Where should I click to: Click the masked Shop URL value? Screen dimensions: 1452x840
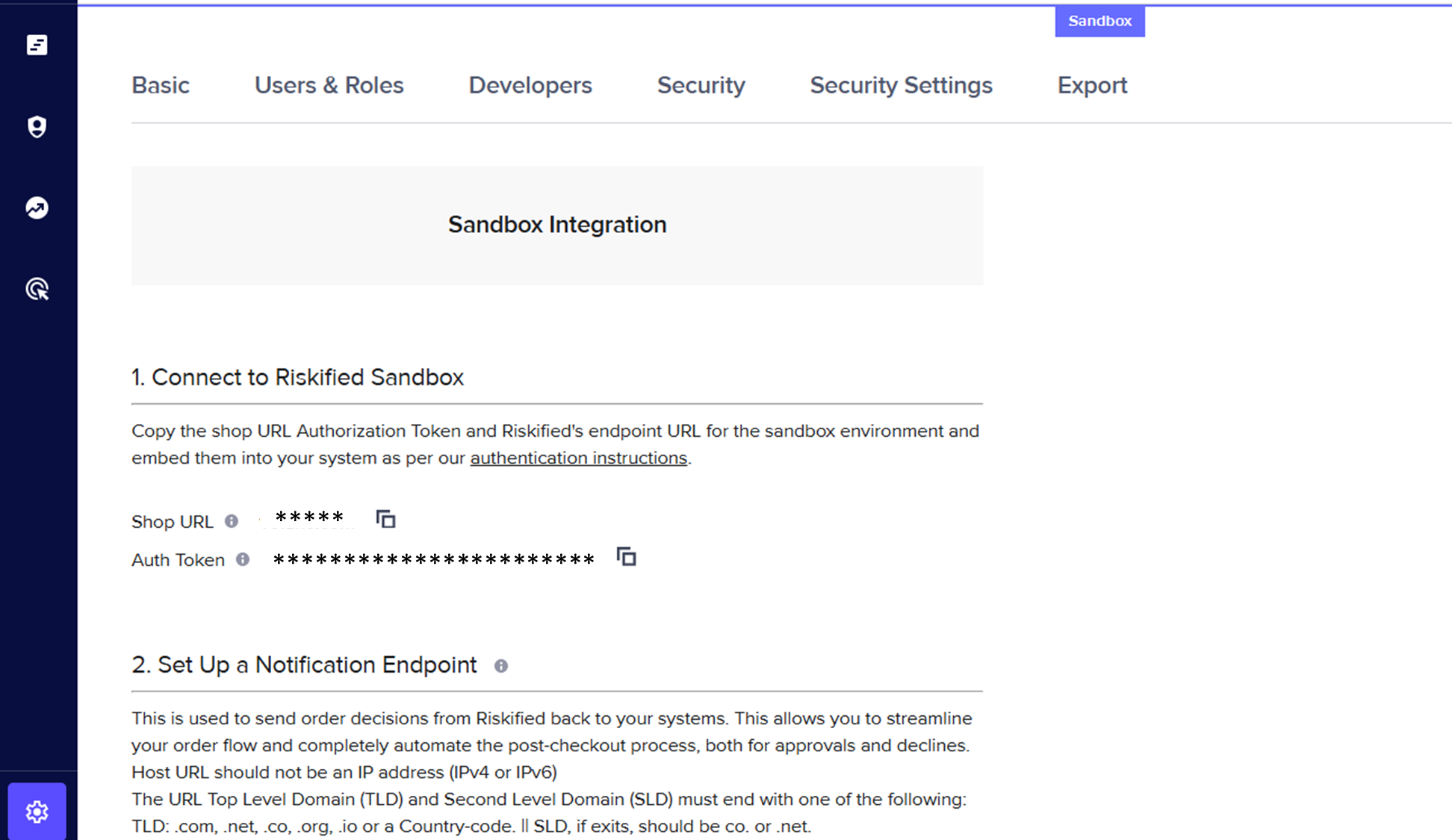pyautogui.click(x=309, y=518)
